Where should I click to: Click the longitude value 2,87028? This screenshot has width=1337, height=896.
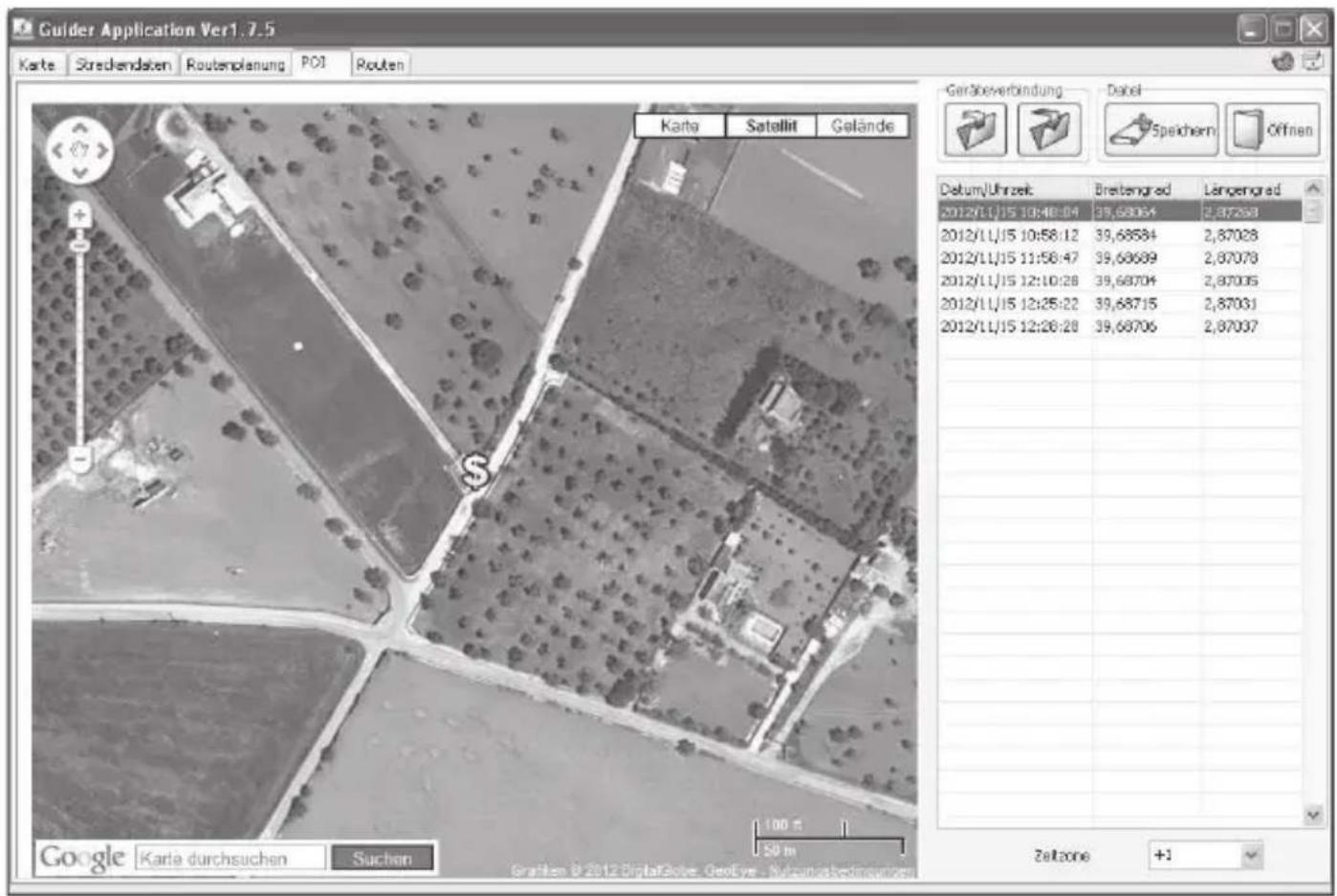coord(1230,234)
